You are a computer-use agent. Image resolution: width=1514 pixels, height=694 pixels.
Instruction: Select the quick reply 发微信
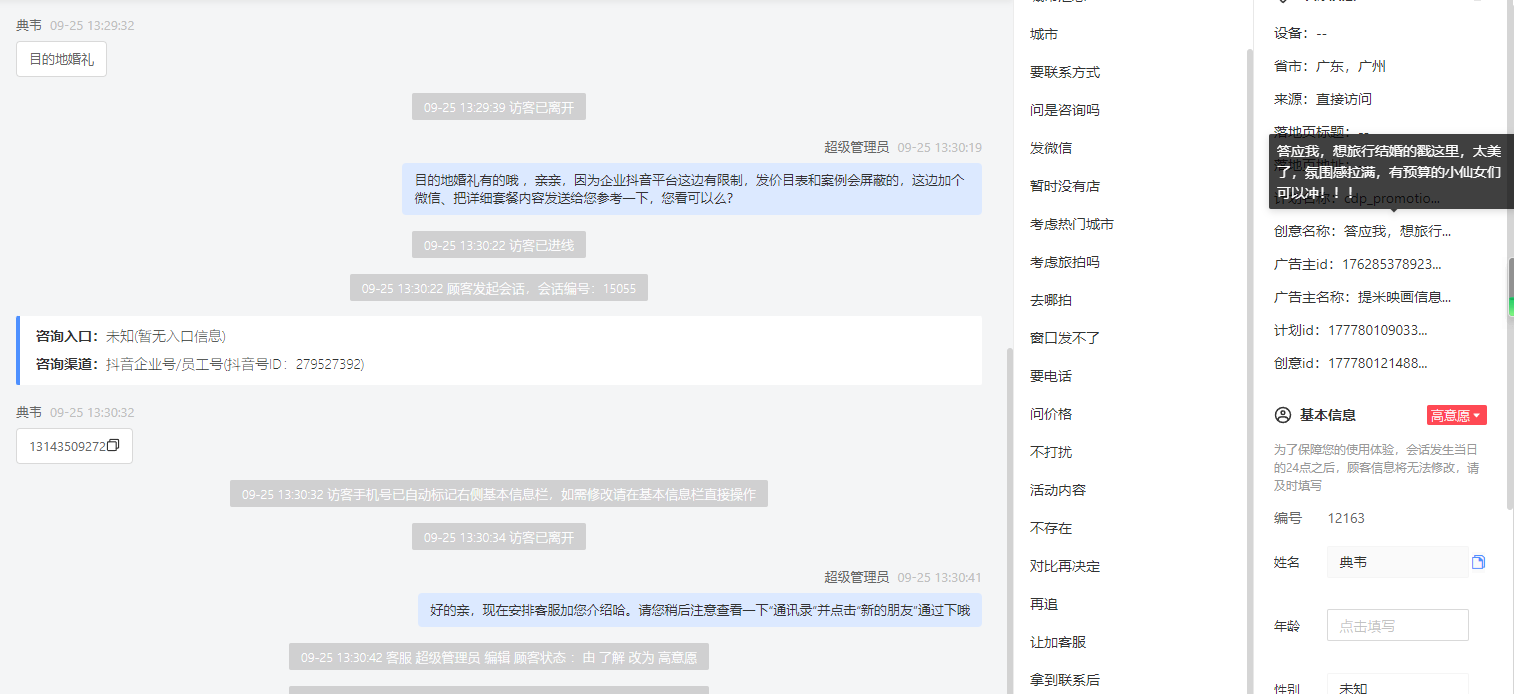point(1051,148)
